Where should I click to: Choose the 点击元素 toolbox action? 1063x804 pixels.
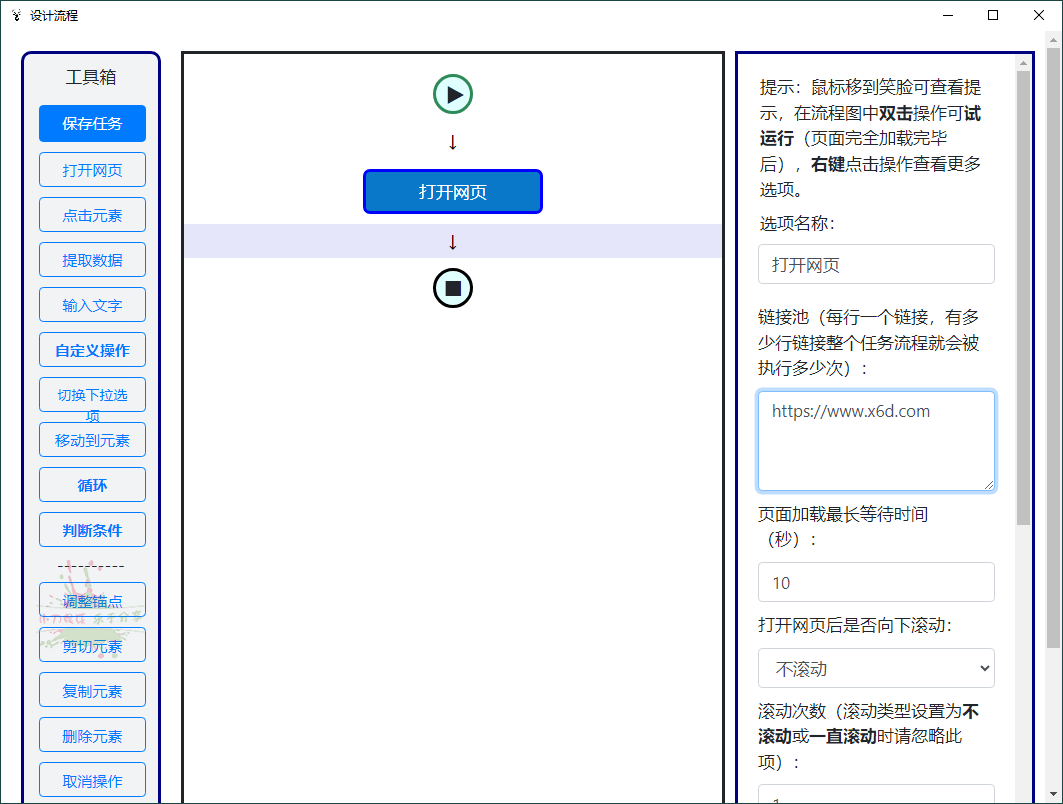[92, 215]
